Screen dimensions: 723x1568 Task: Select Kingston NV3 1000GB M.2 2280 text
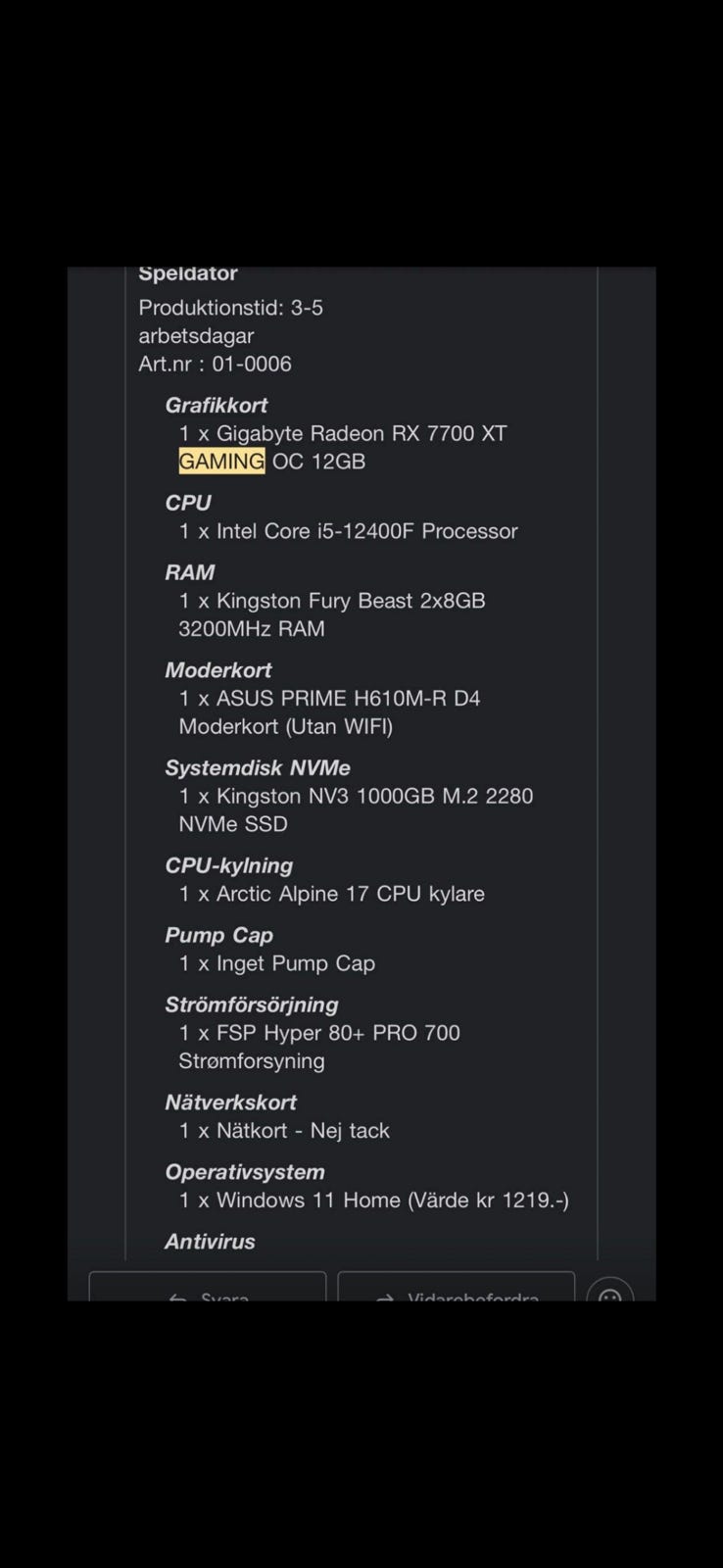(x=375, y=796)
